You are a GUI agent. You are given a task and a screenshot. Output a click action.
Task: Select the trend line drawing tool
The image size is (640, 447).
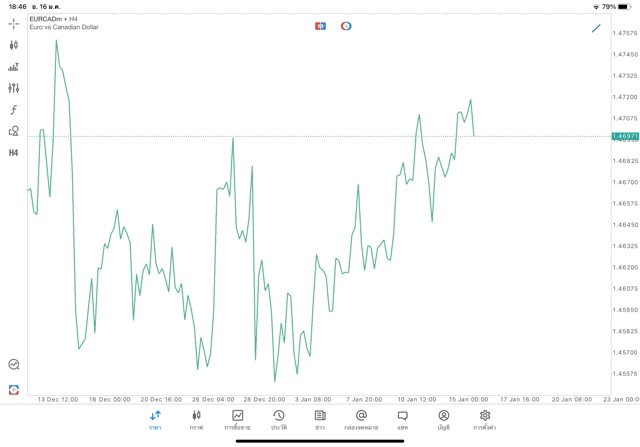click(x=596, y=28)
